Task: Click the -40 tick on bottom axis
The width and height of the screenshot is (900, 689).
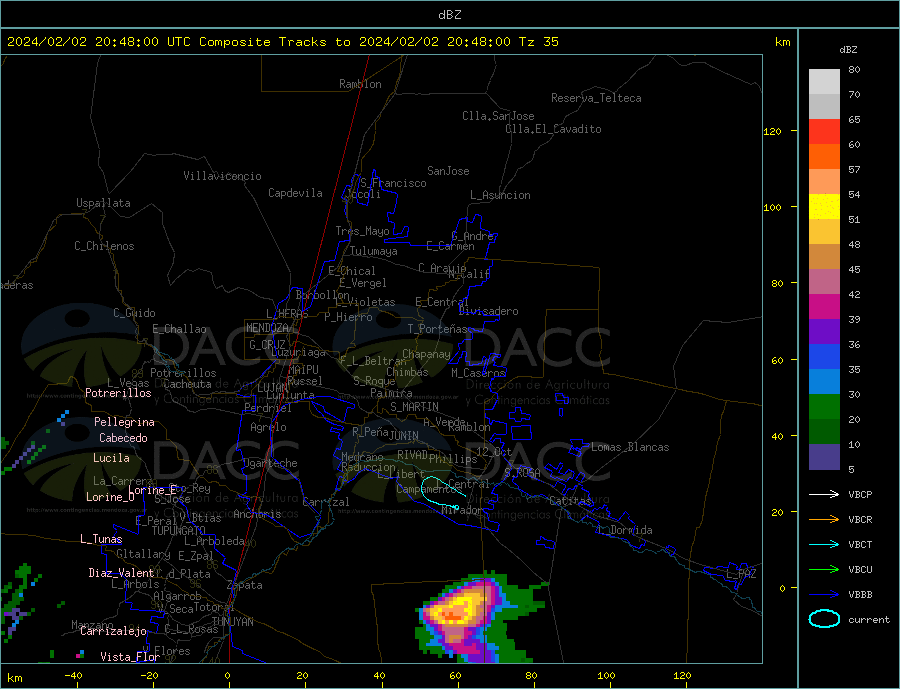Action: [73, 675]
